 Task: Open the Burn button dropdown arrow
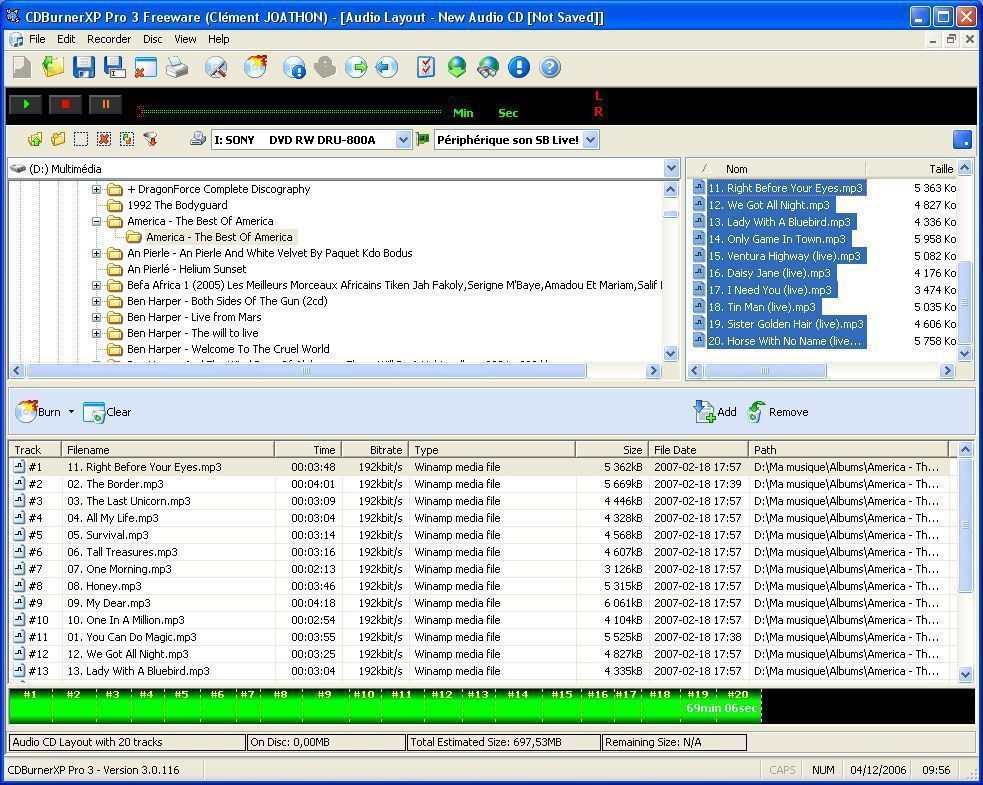coord(71,412)
